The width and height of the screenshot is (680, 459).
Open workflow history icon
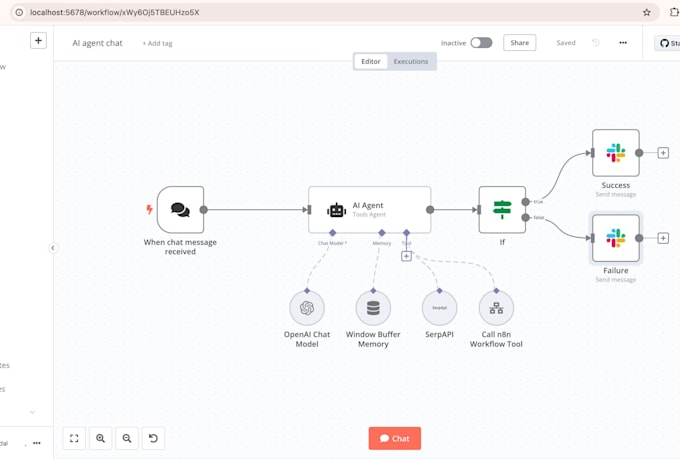(596, 43)
